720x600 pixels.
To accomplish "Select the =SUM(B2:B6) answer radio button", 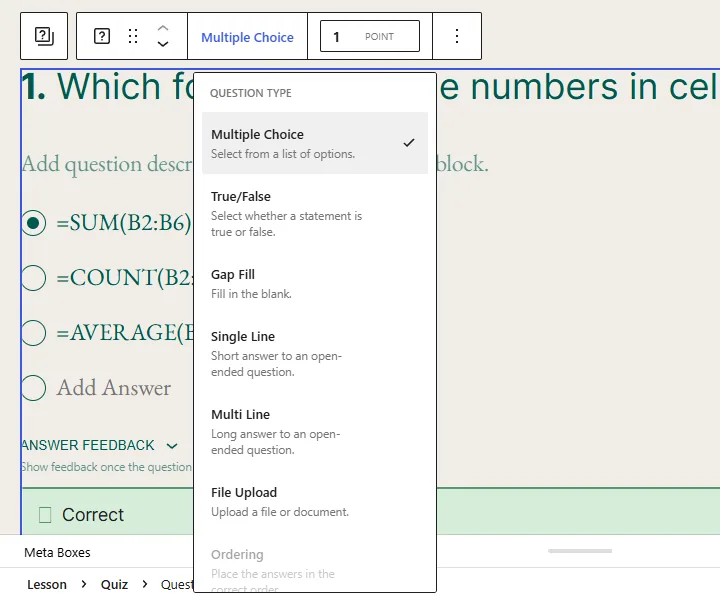I will [34, 223].
